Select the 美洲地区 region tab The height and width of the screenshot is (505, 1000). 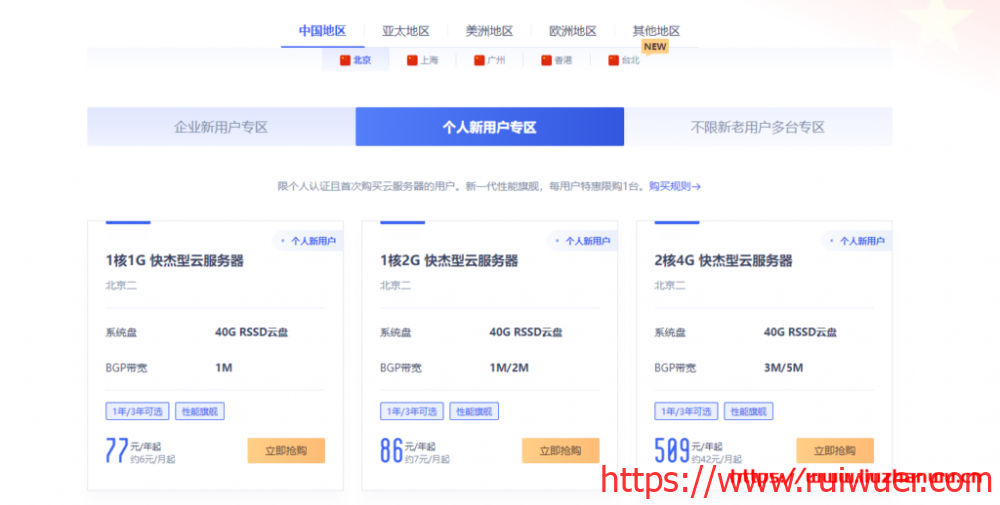[489, 31]
